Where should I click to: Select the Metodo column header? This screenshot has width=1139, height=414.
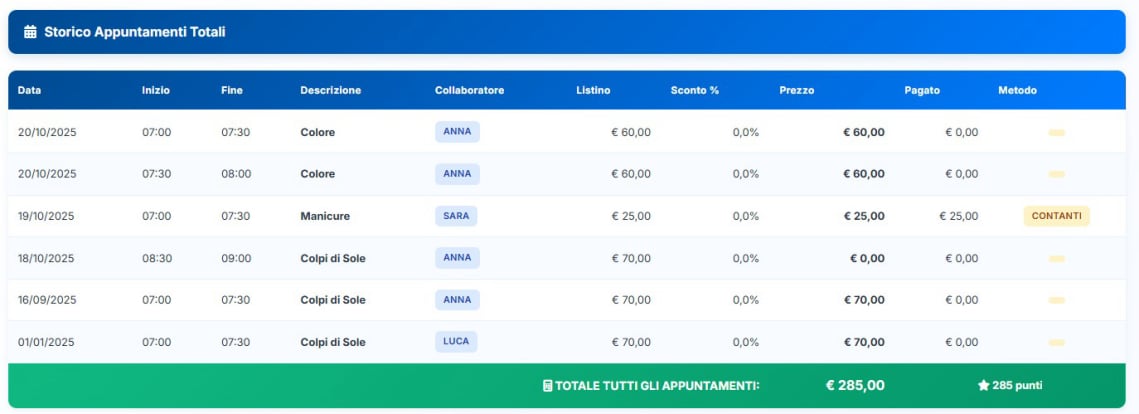(x=1017, y=90)
